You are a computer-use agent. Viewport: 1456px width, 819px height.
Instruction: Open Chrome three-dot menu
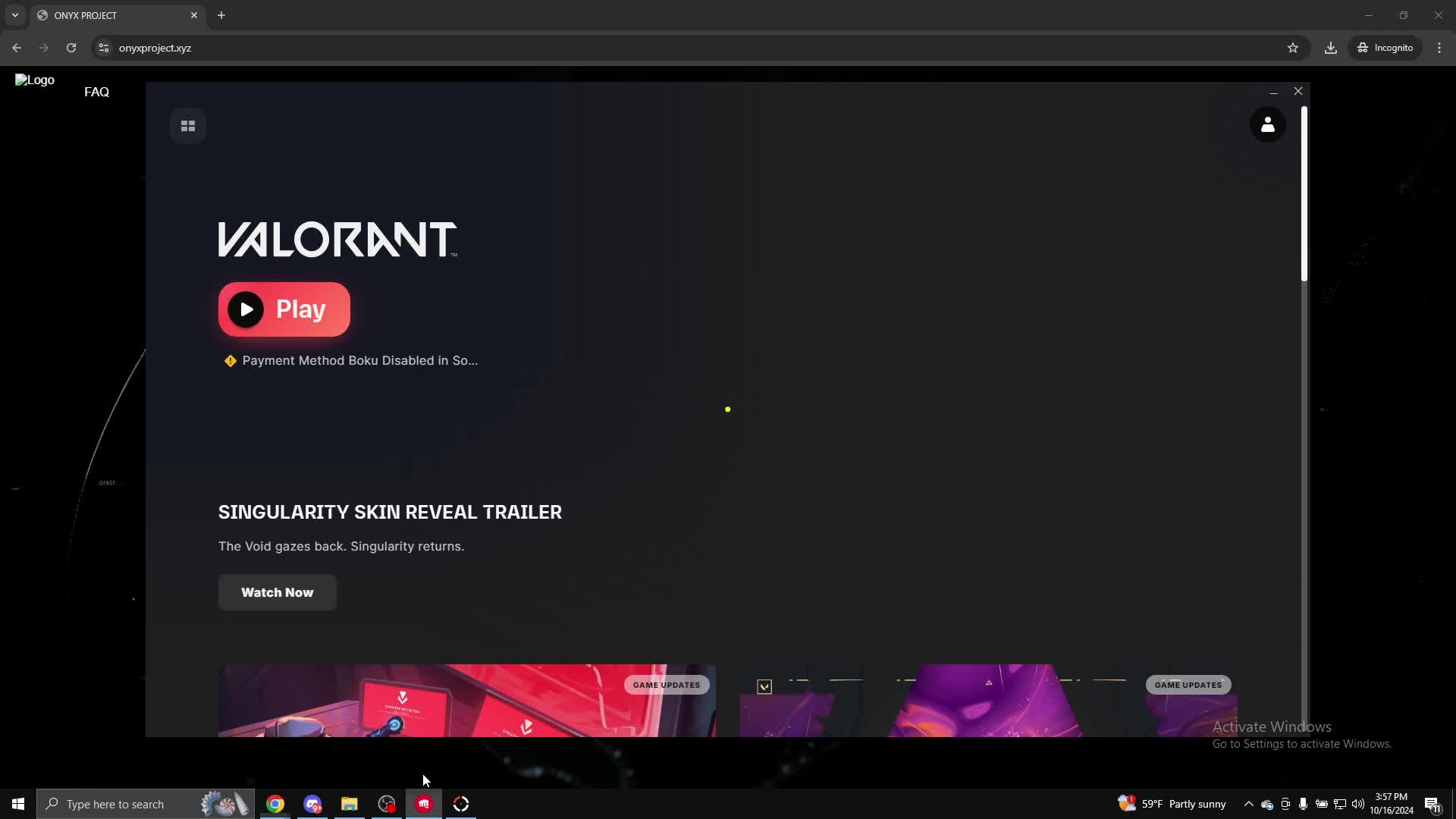click(1439, 48)
